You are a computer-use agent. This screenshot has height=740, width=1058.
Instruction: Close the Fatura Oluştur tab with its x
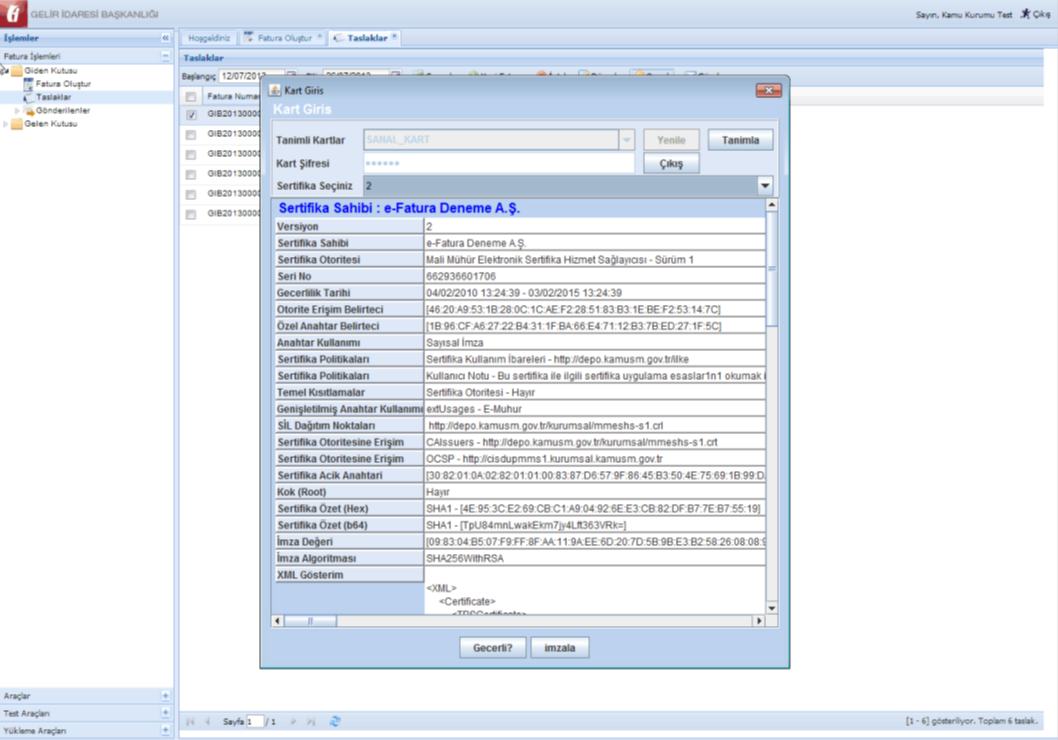coord(320,37)
